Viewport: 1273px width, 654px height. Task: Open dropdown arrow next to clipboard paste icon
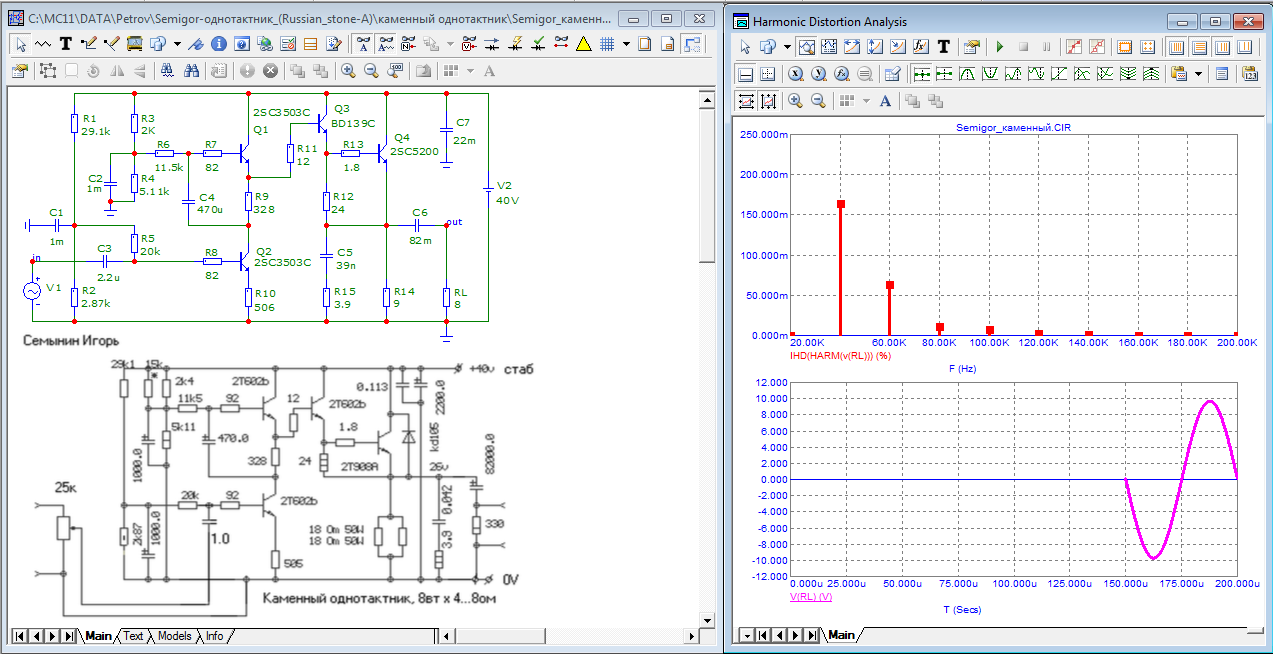coord(1197,74)
